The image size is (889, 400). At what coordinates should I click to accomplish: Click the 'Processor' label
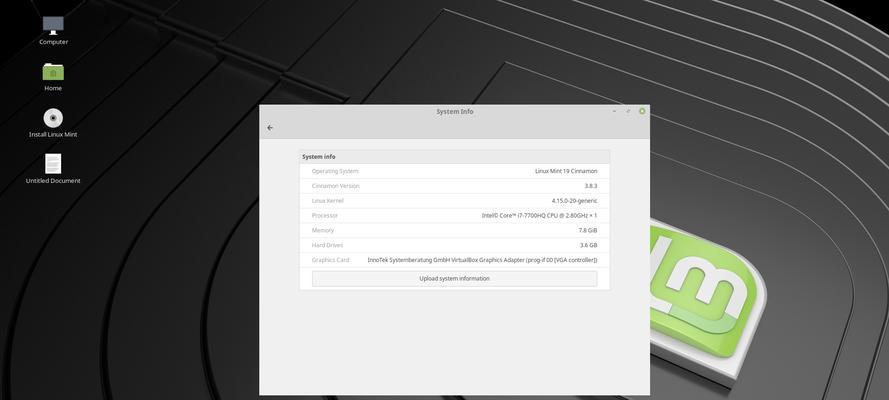[325, 216]
